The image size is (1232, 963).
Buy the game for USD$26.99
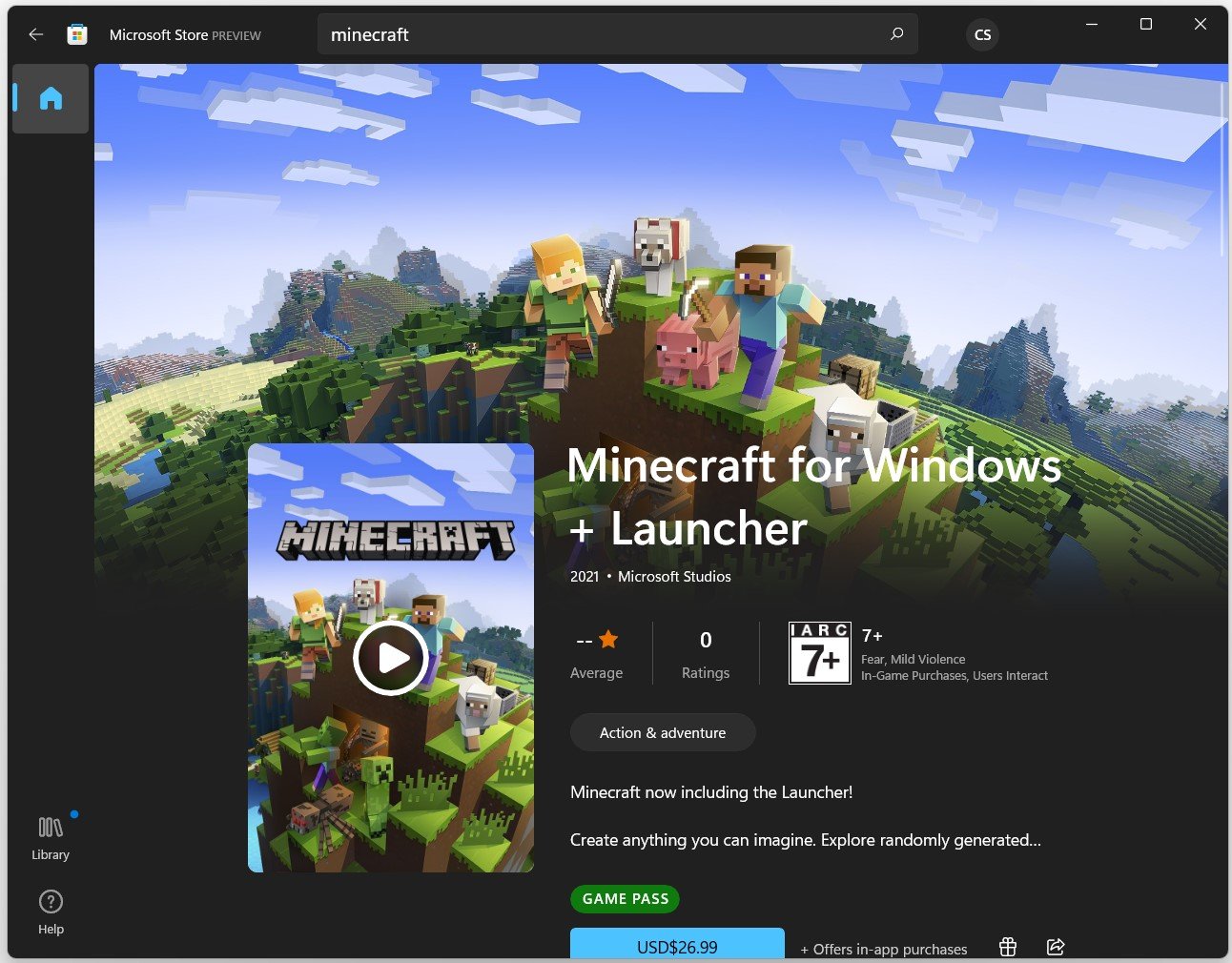click(677, 944)
